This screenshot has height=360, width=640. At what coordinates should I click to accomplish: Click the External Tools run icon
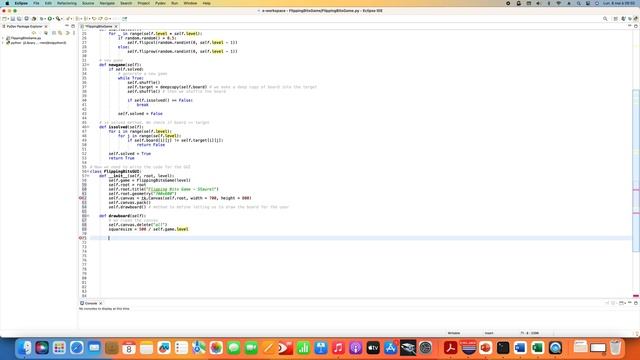point(59,19)
